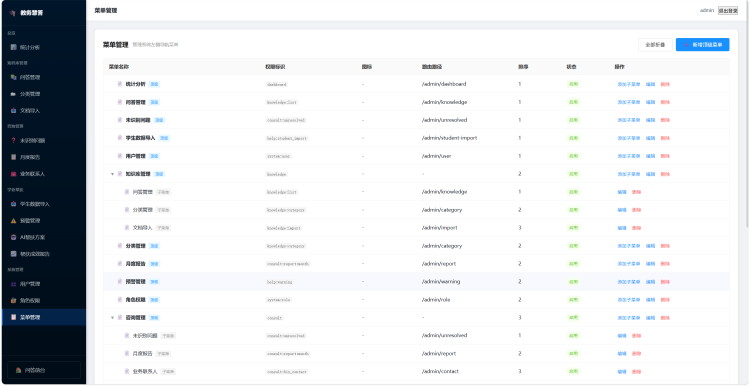Screen dimensions: 750x386
Task: Click 删除 in the 学生数据导入 row
Action: point(665,138)
